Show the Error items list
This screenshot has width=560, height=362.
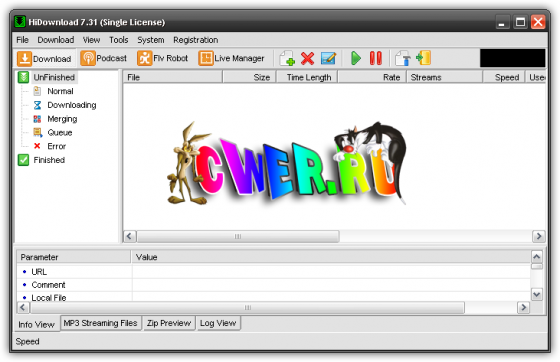pos(56,146)
